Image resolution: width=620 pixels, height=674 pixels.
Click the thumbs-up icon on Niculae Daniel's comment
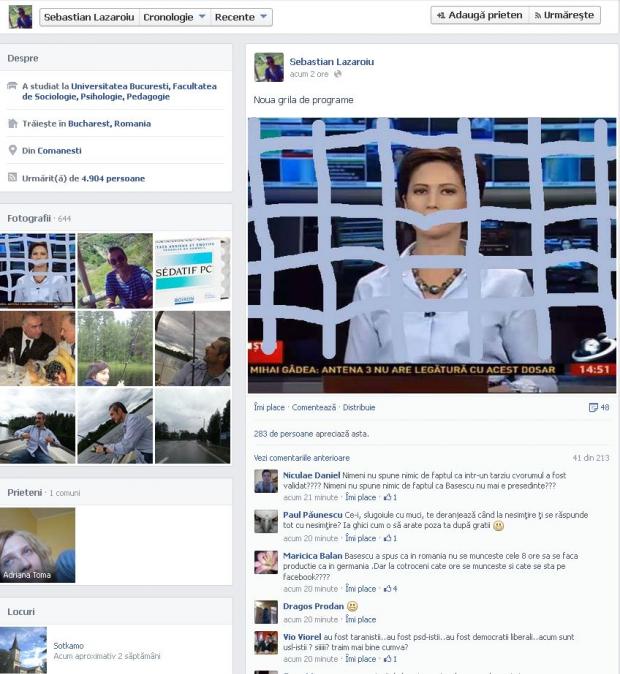point(387,497)
